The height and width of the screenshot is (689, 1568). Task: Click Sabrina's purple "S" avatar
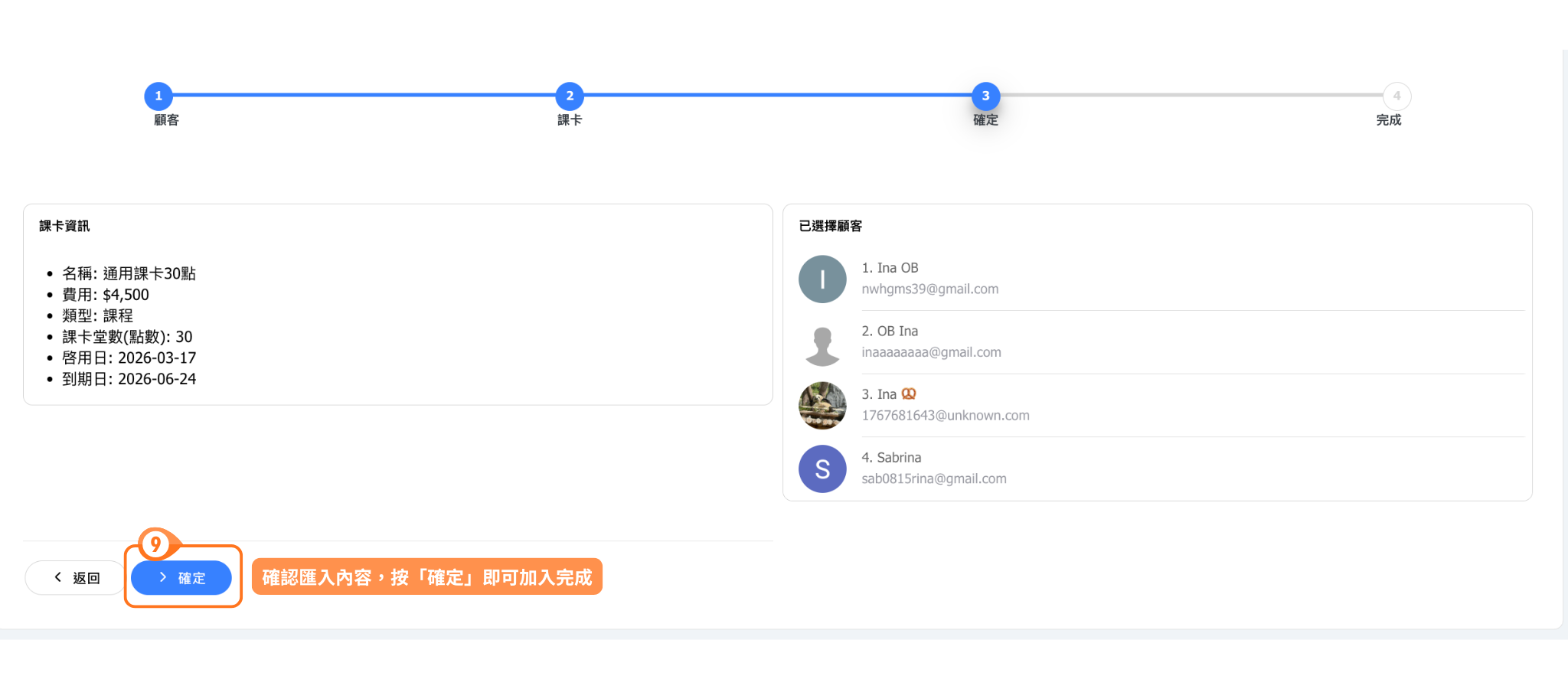(x=822, y=469)
